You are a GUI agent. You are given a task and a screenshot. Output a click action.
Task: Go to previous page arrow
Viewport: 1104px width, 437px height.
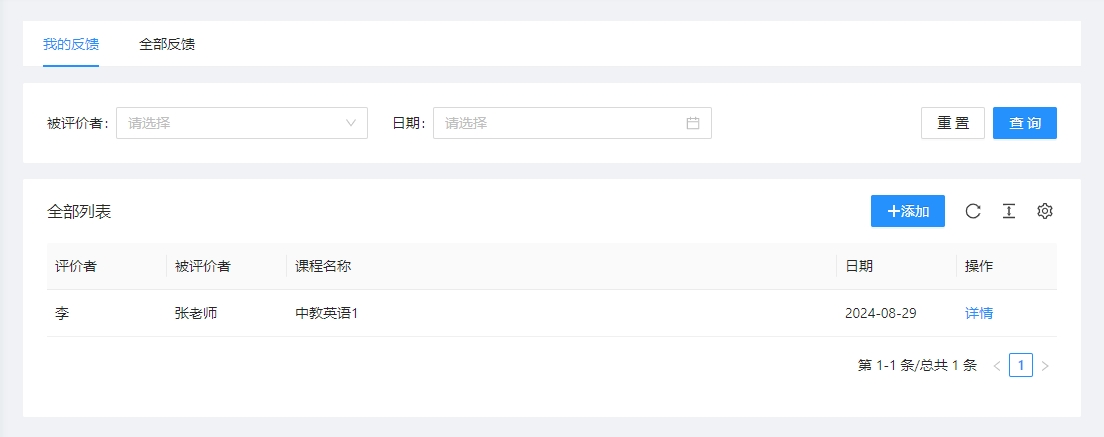coord(997,366)
